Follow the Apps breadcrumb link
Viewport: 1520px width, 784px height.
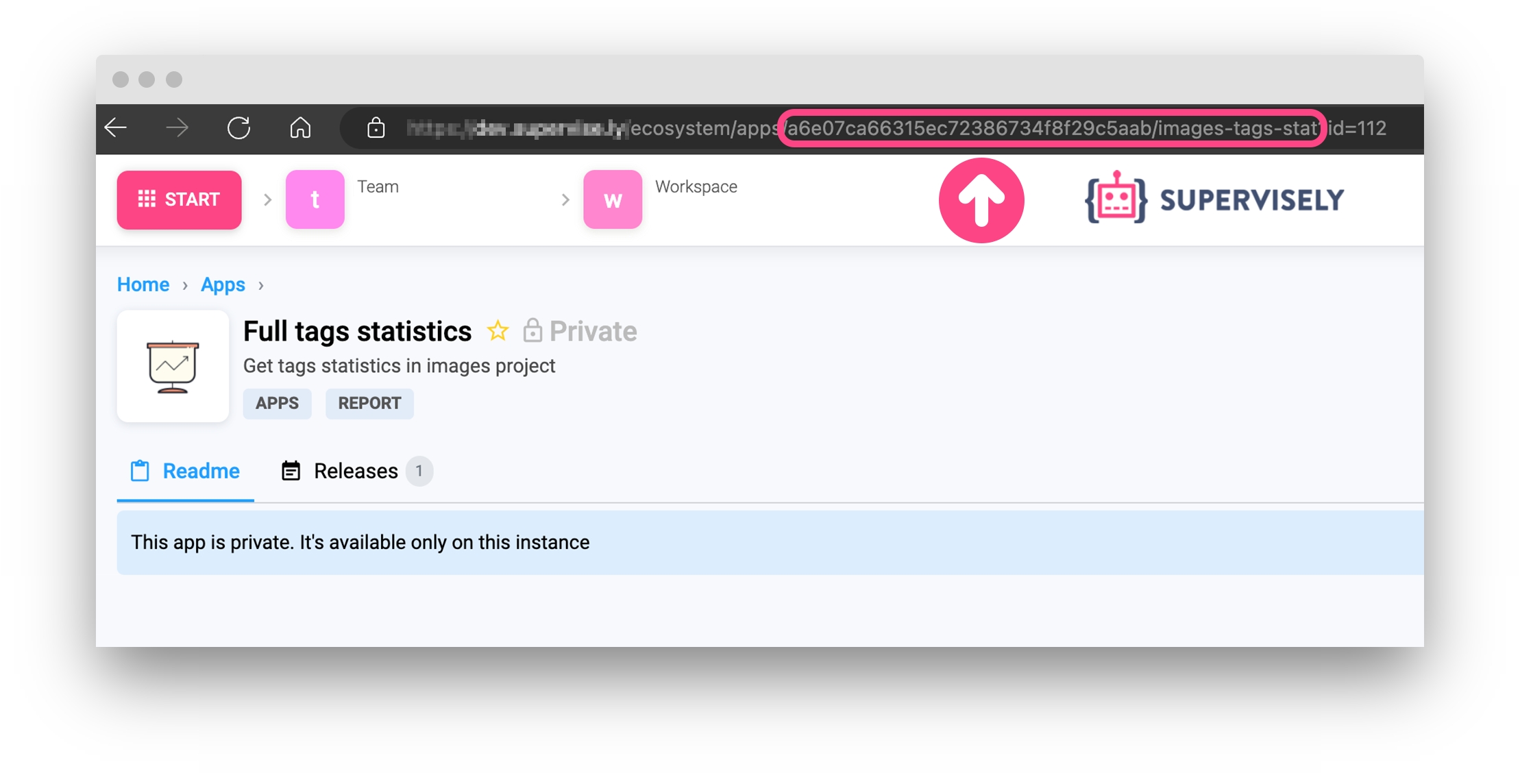click(223, 284)
